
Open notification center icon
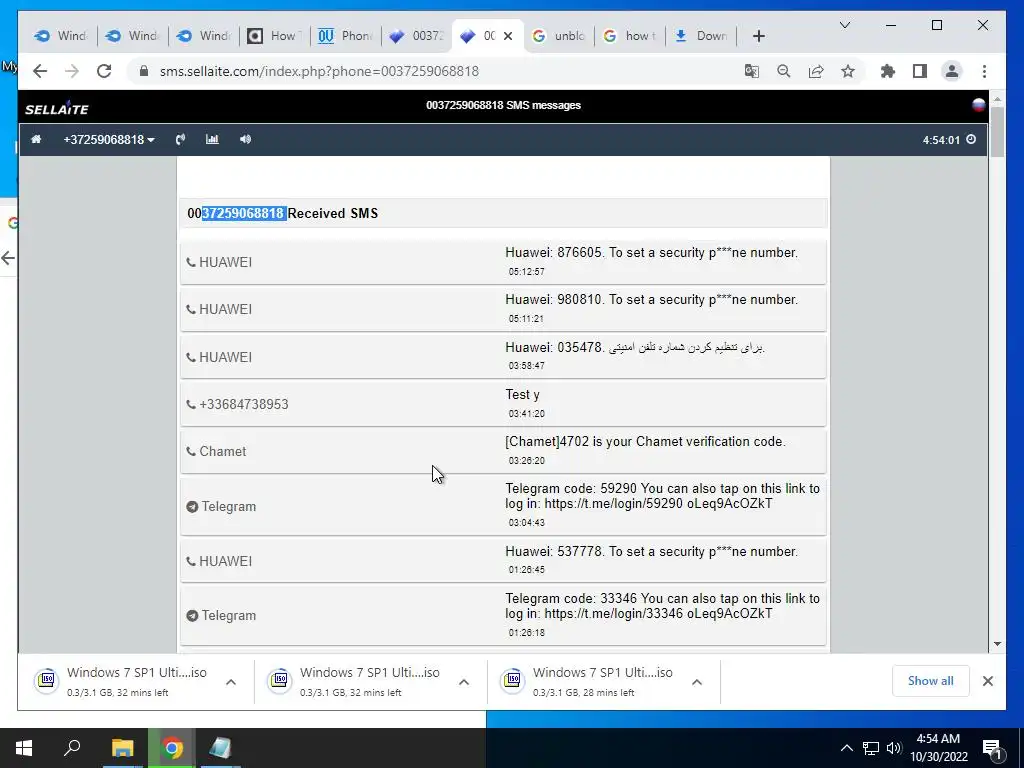(992, 748)
